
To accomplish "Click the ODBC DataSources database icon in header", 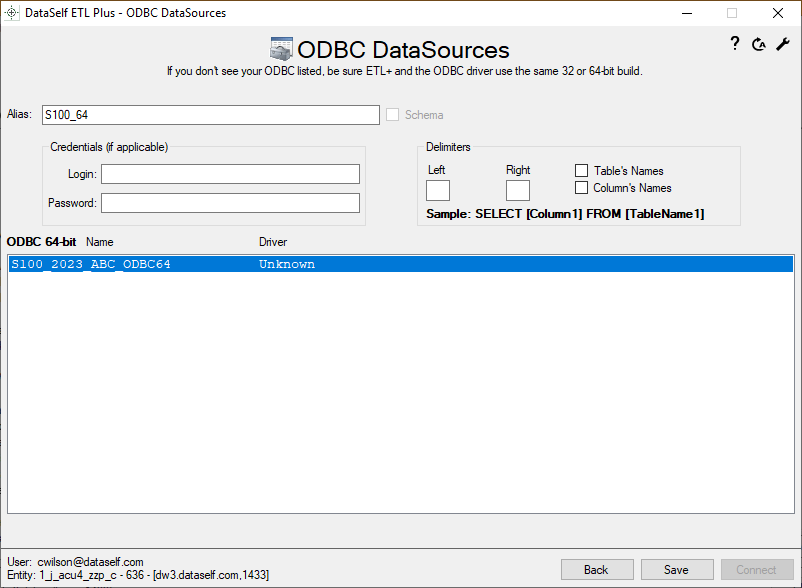I will (x=281, y=50).
